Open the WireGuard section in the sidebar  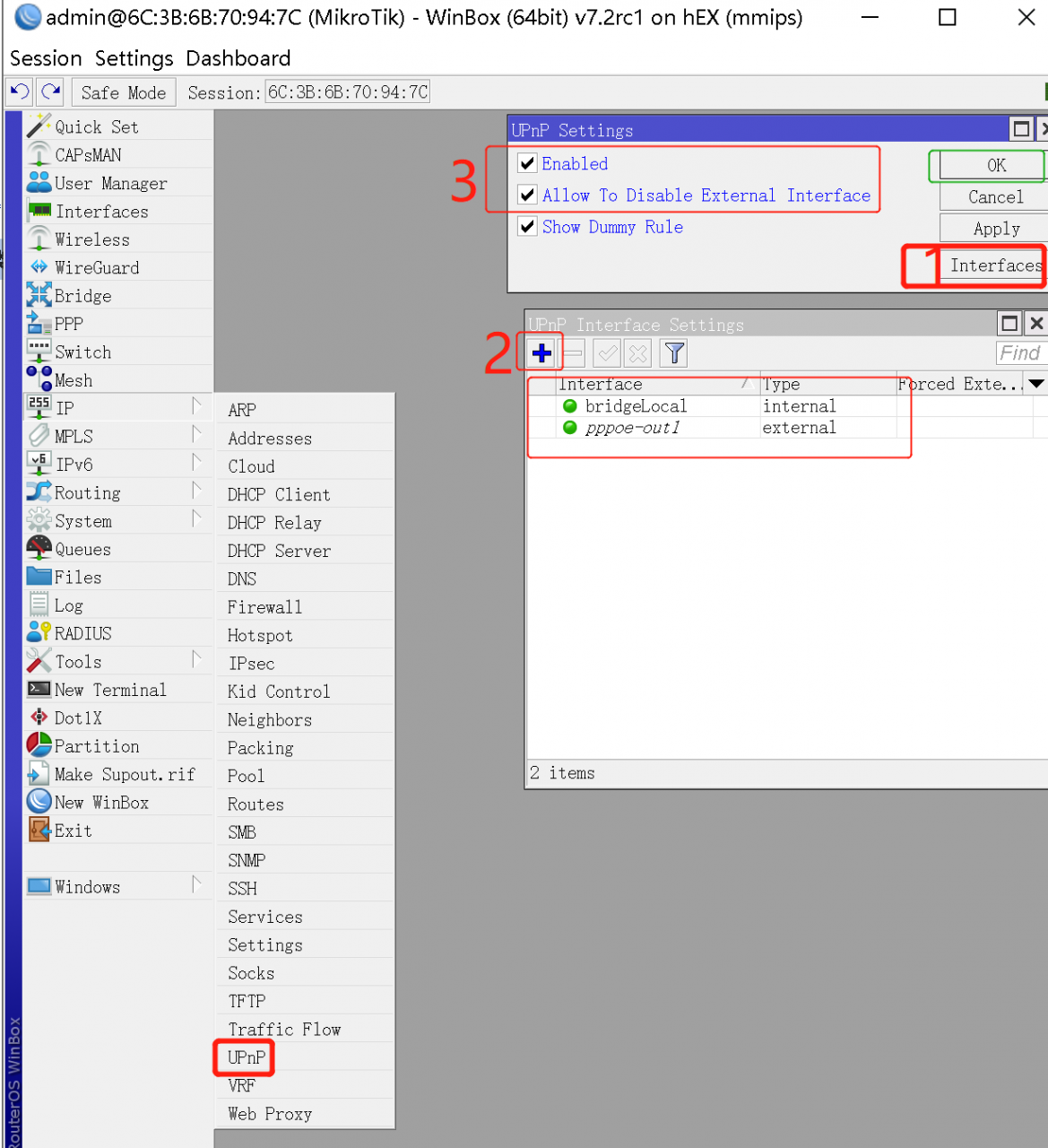tap(97, 267)
